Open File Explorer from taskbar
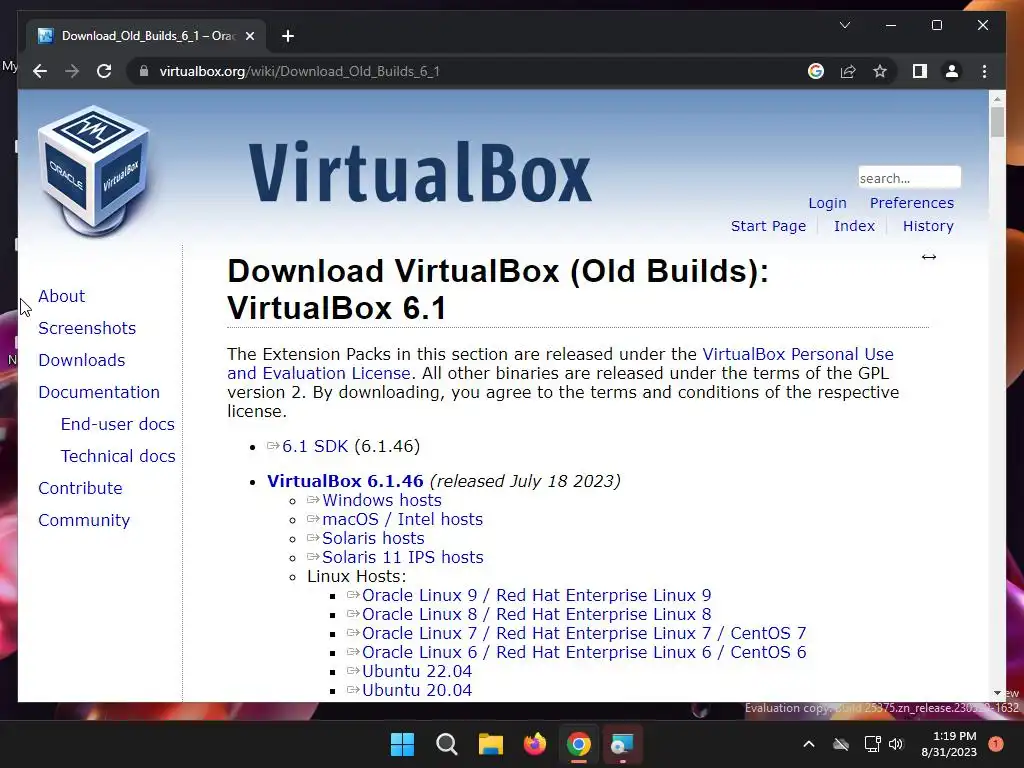The image size is (1024, 768). point(490,744)
